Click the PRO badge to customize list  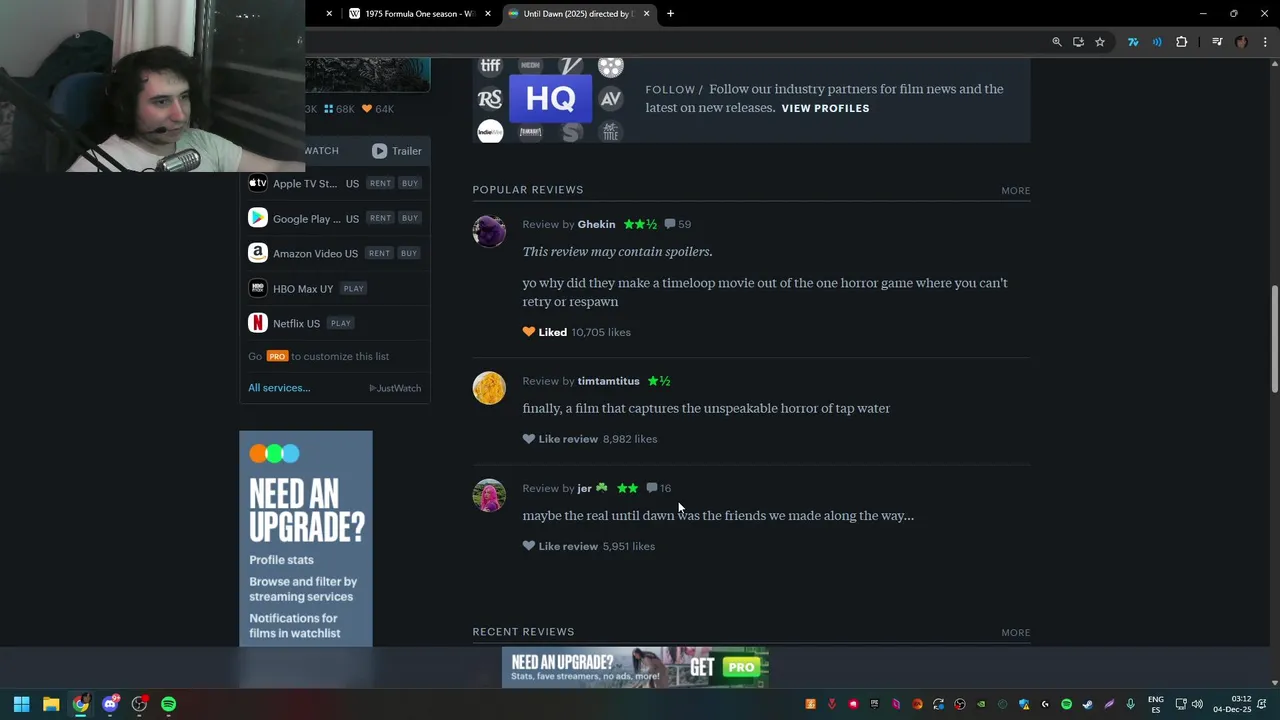pos(277,356)
